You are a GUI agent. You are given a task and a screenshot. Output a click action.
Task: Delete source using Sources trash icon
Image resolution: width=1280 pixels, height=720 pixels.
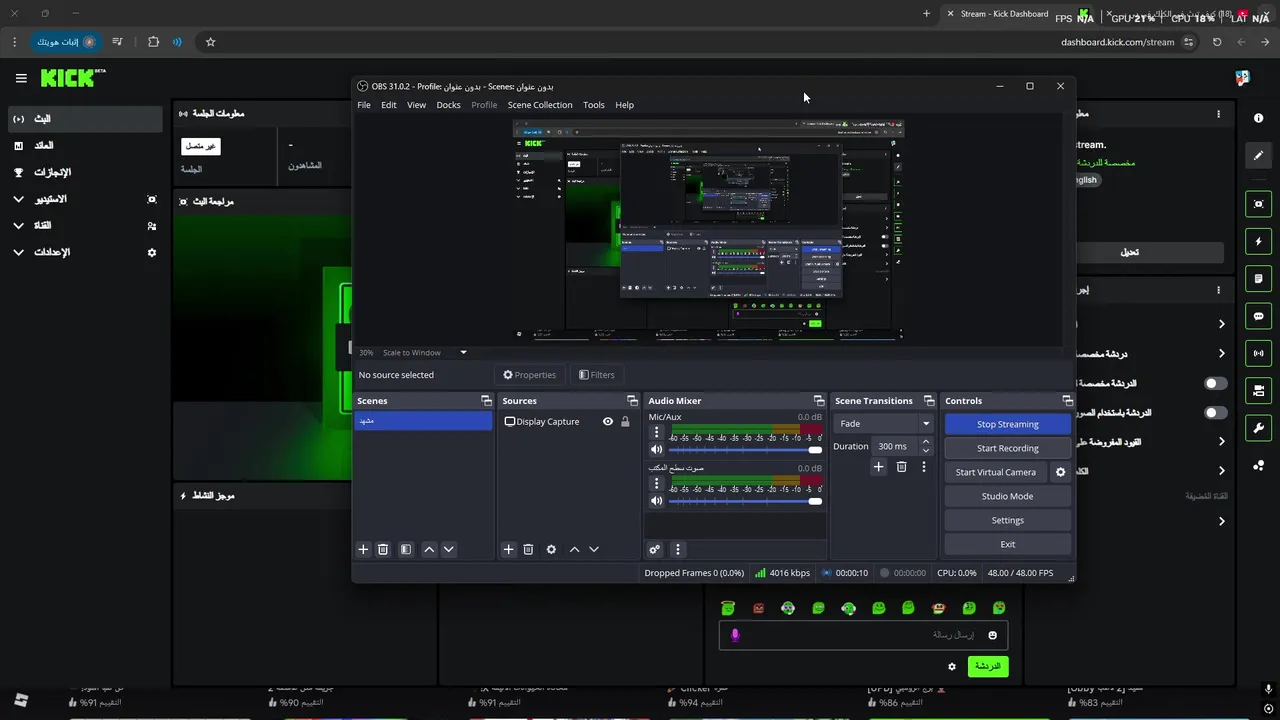[528, 549]
